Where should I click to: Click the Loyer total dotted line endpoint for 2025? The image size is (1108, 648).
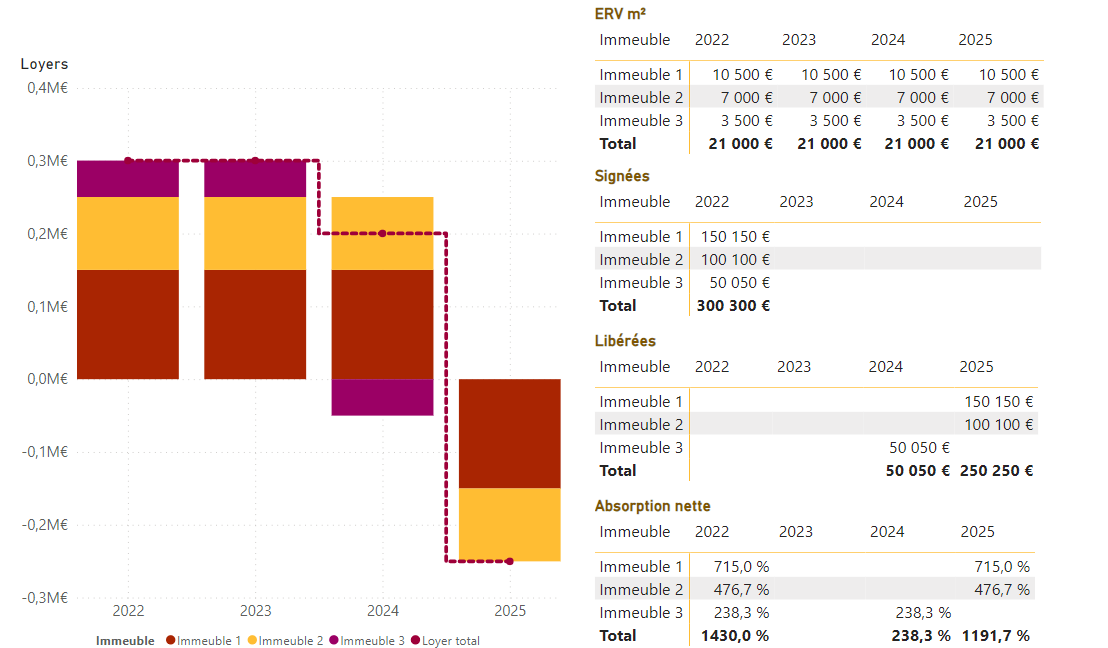[x=510, y=561]
